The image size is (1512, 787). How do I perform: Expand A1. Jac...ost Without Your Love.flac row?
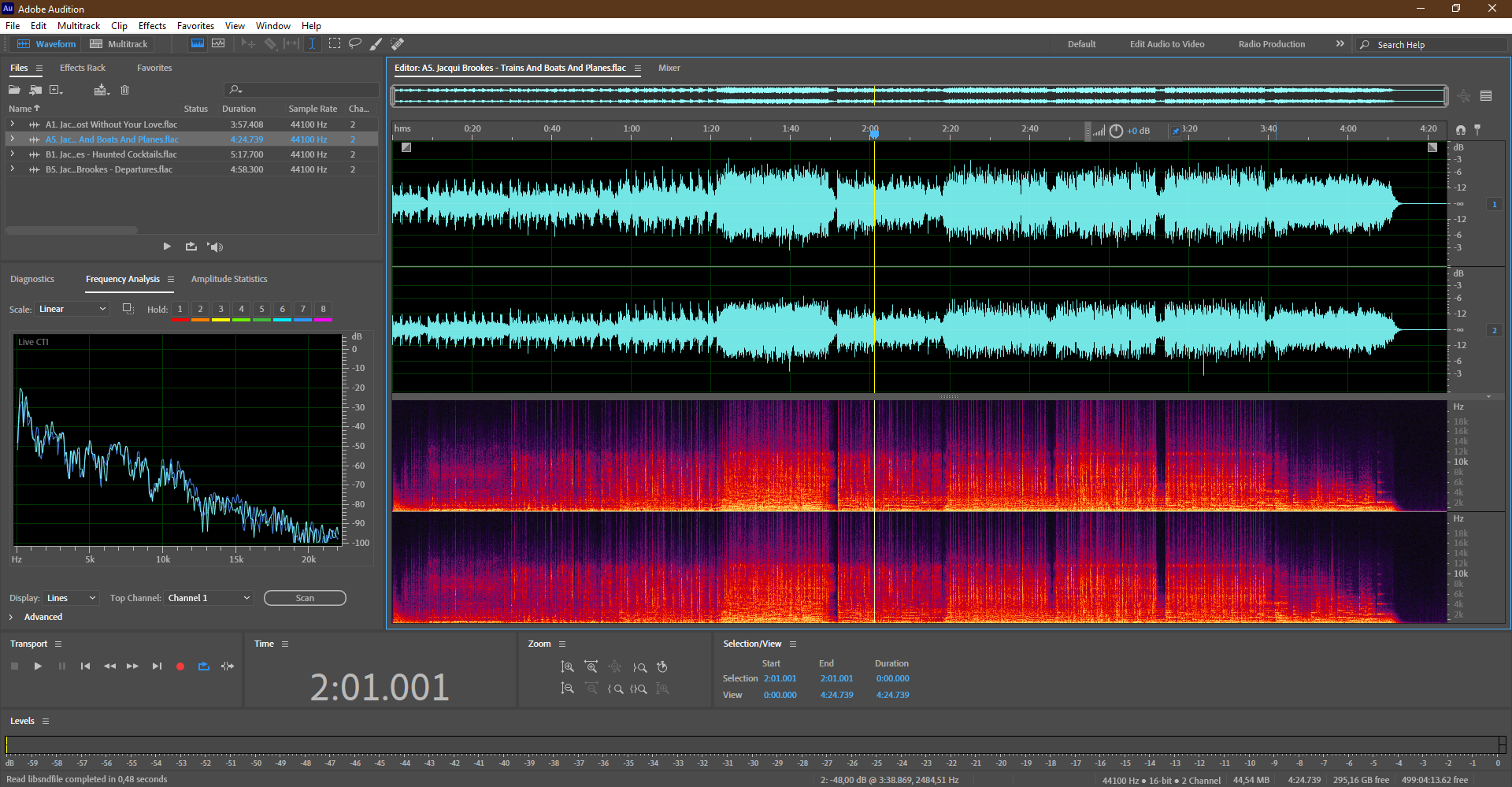point(12,124)
